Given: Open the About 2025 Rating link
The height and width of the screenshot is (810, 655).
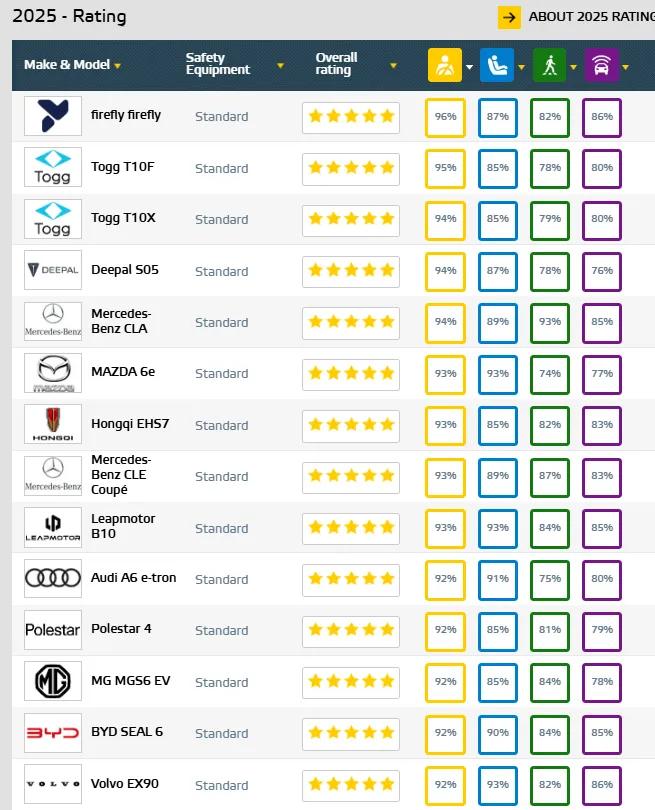Looking at the screenshot, I should 591,17.
